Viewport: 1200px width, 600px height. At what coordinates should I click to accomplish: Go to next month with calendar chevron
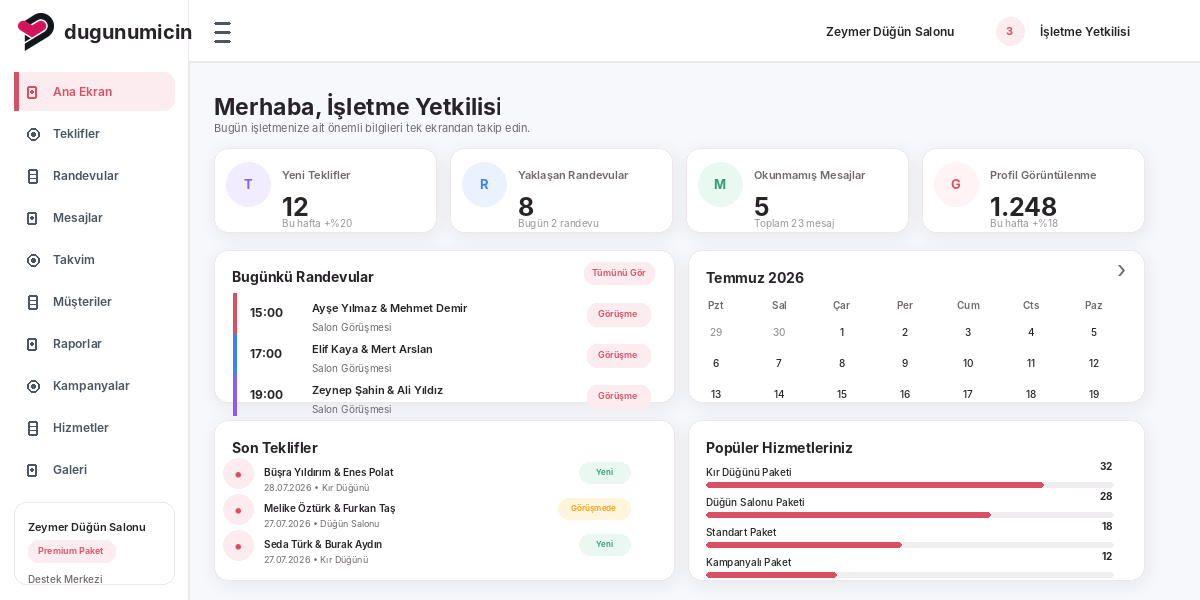1121,271
